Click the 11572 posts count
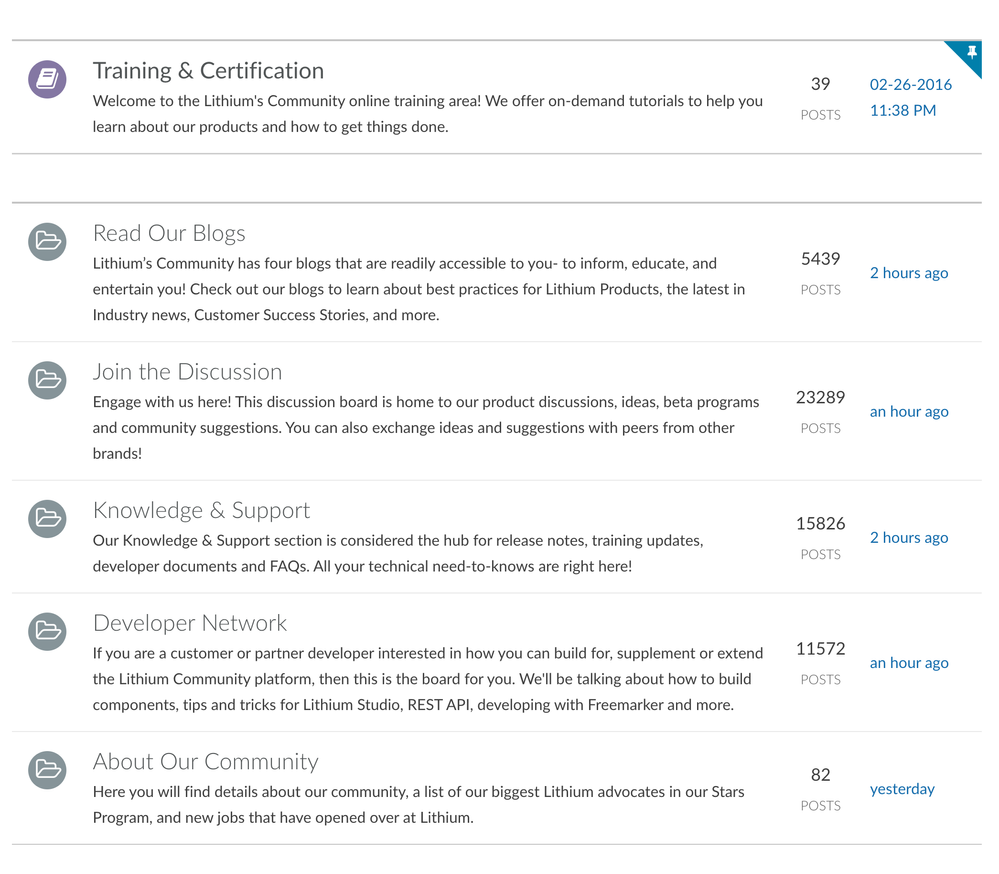This screenshot has width=999, height=874. tap(821, 648)
